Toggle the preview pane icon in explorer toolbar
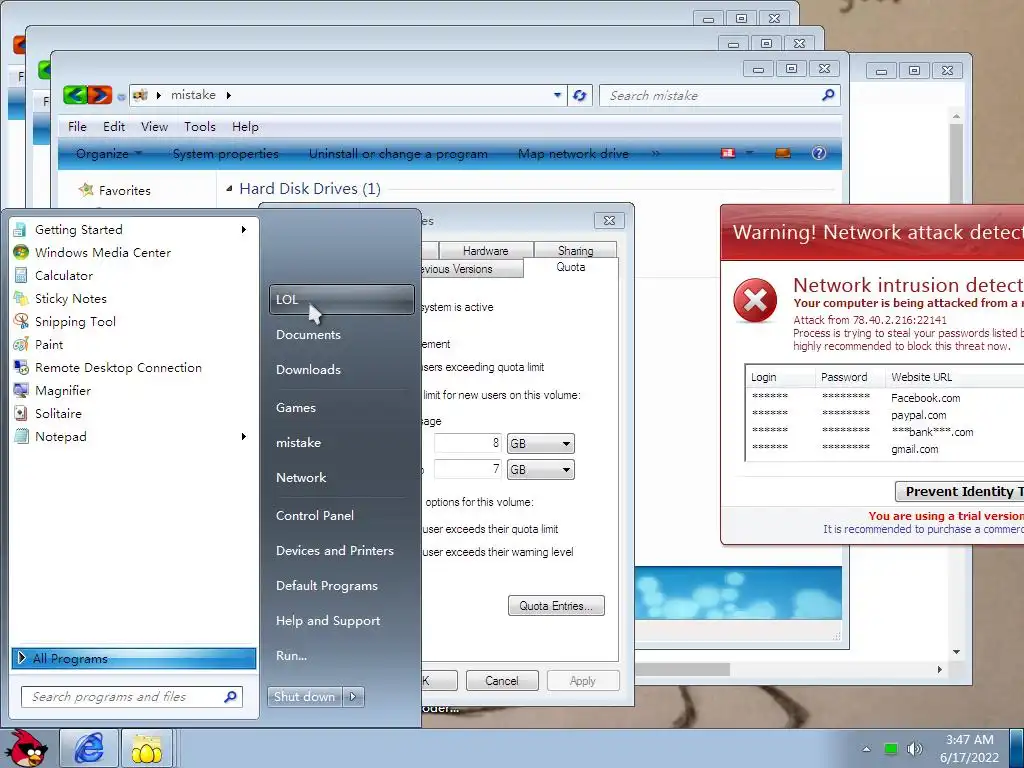 (x=782, y=153)
